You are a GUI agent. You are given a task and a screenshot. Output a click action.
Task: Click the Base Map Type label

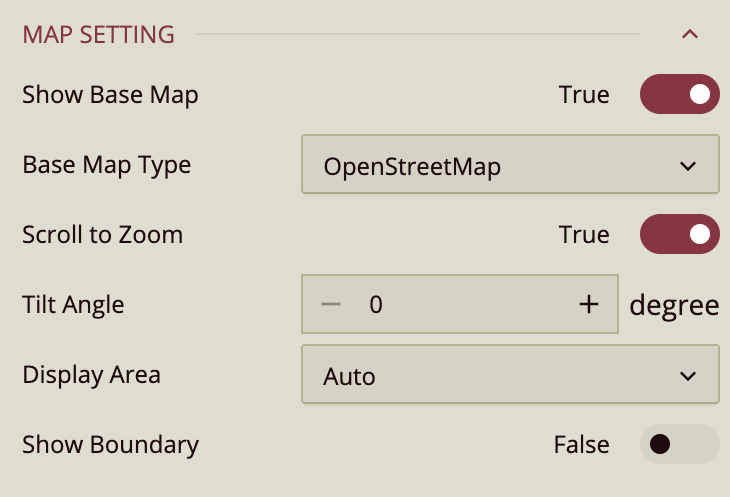[x=106, y=165]
